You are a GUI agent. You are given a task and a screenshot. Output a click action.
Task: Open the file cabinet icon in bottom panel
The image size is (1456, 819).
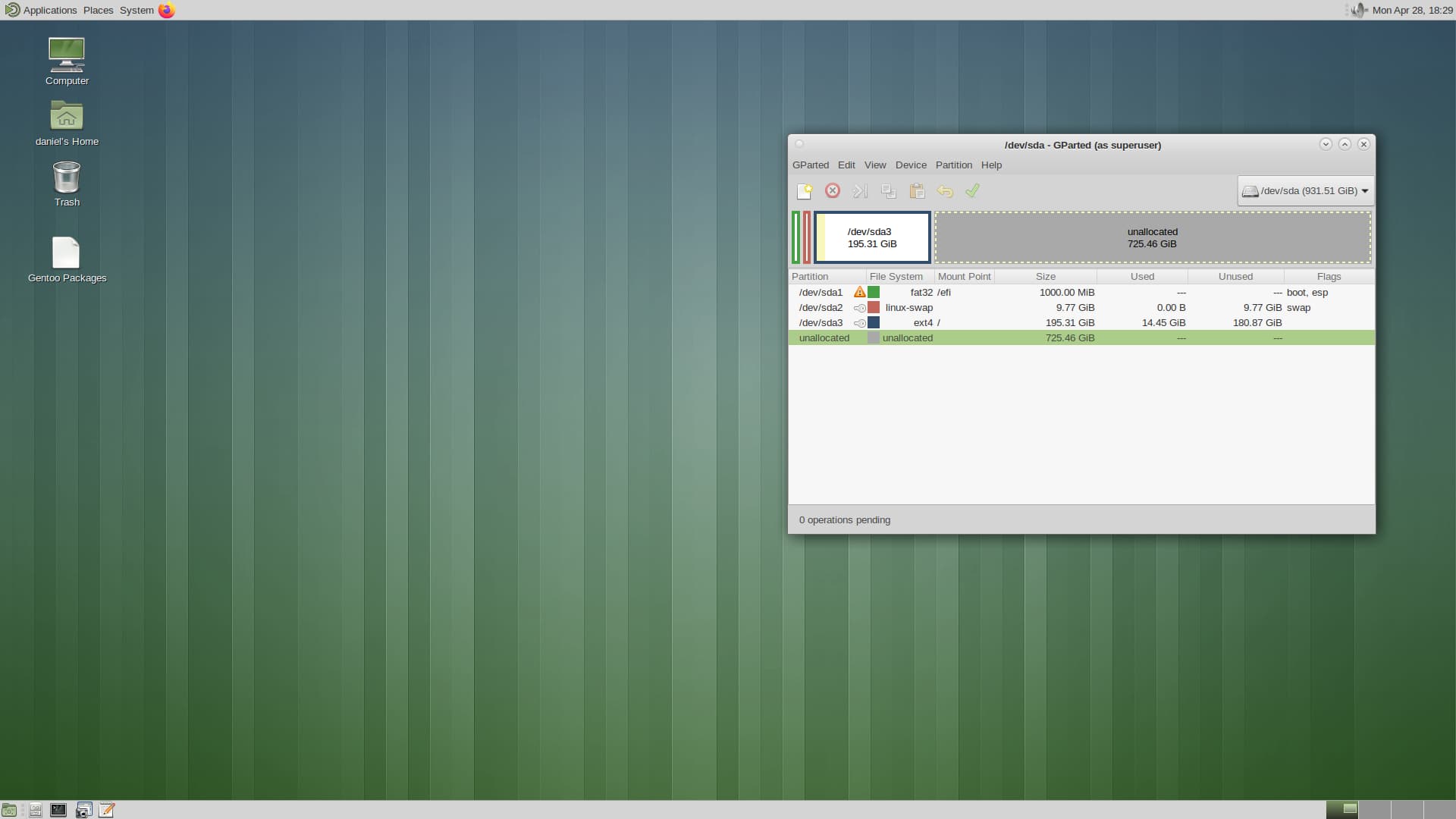35,810
